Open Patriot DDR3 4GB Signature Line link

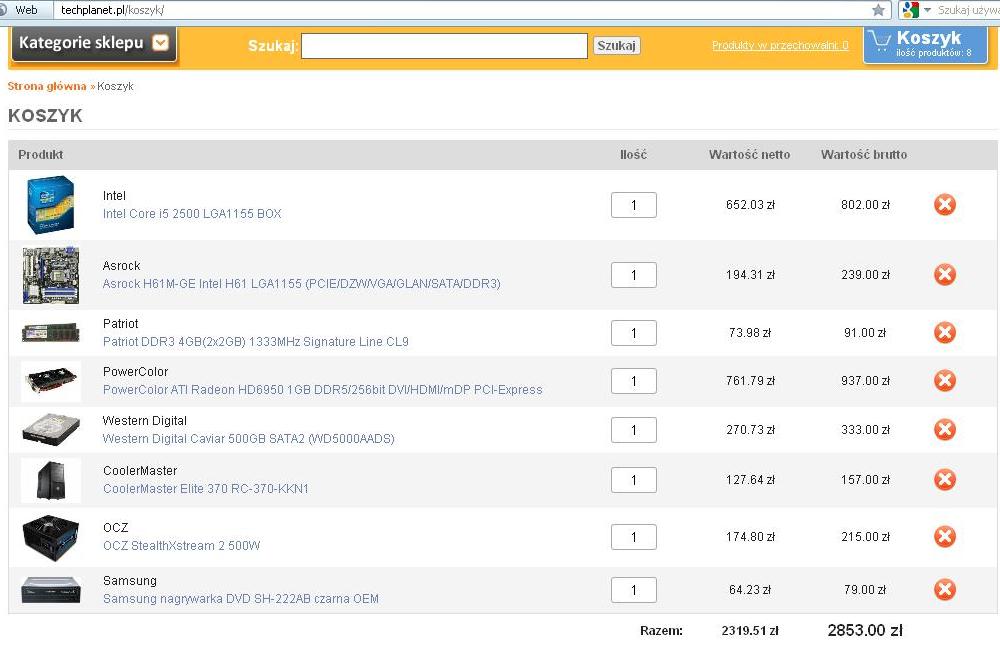click(x=256, y=342)
